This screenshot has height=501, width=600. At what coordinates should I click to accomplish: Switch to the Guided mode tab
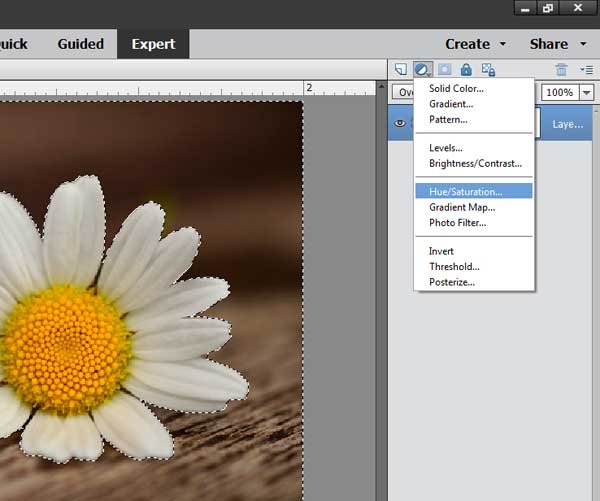[x=80, y=44]
